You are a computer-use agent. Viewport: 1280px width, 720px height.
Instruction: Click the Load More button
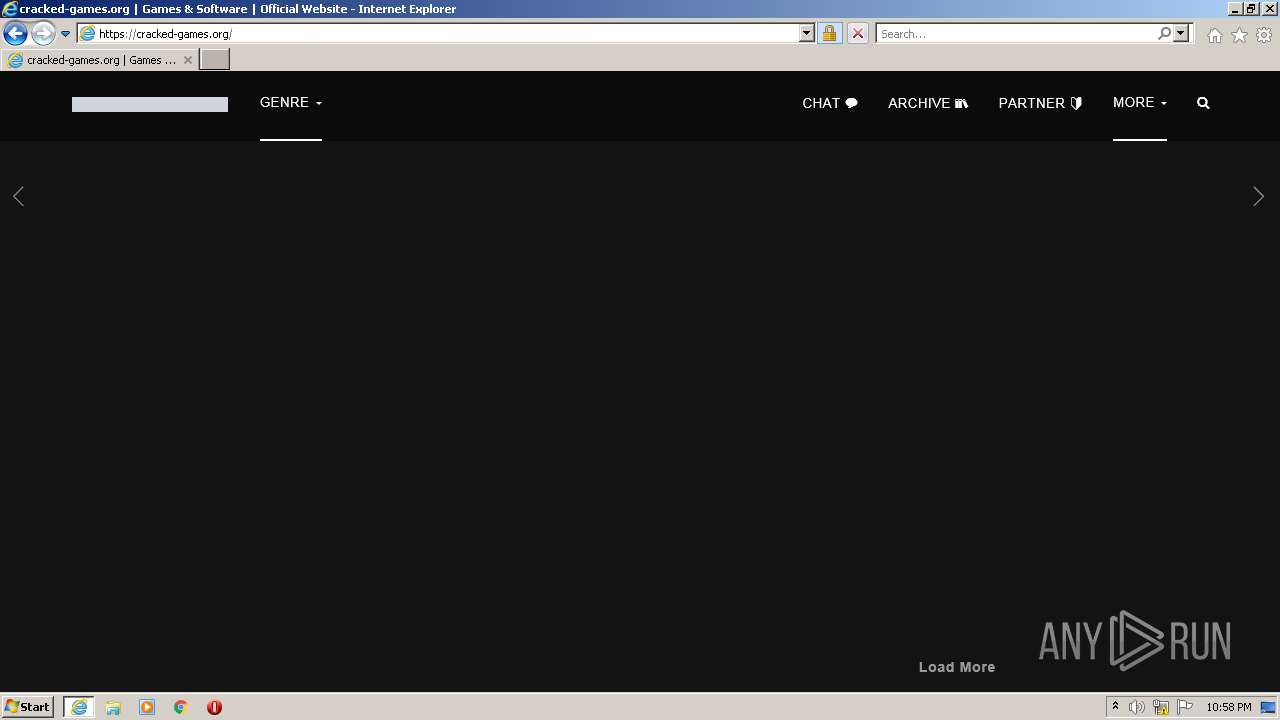tap(957, 667)
